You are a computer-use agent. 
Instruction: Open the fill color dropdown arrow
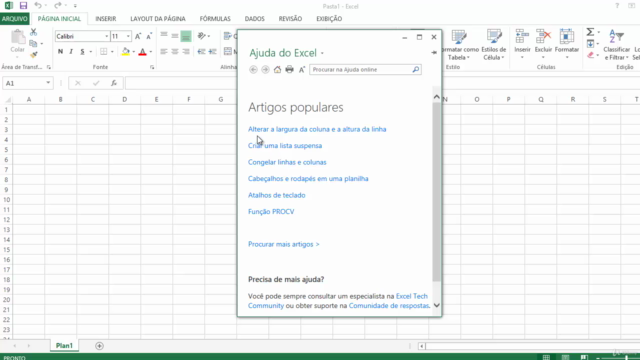point(133,52)
